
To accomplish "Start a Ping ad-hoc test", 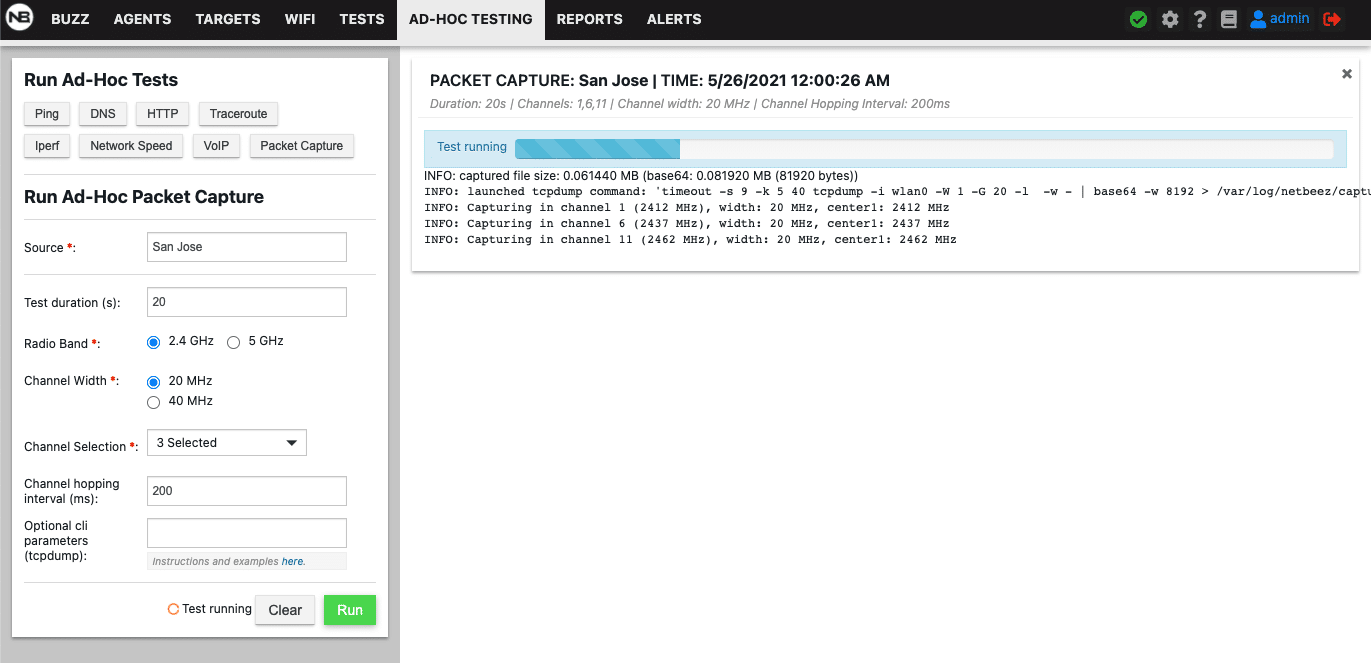I will (46, 113).
